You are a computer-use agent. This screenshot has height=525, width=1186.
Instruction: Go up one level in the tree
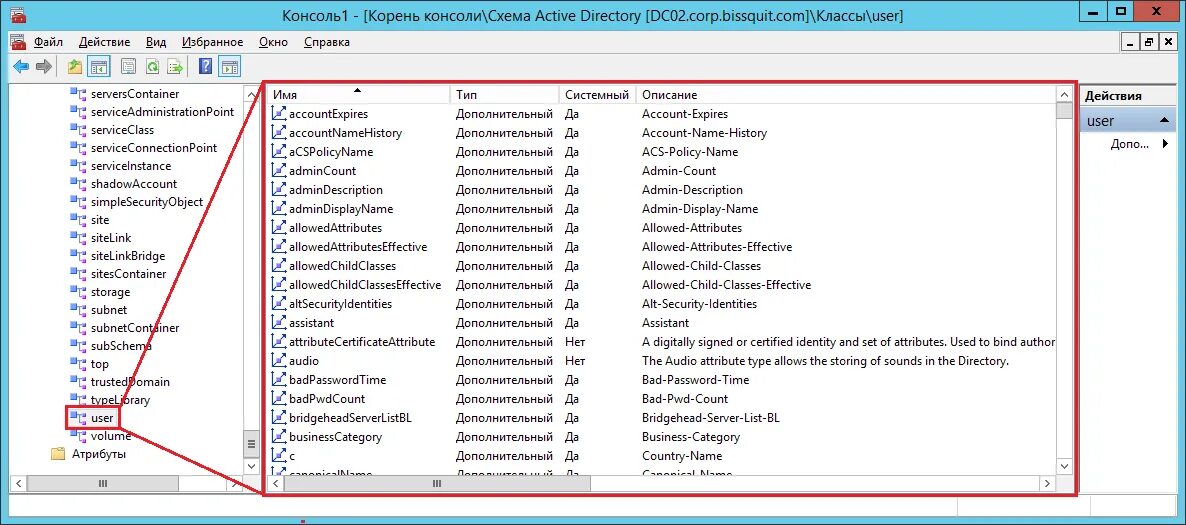[74, 67]
